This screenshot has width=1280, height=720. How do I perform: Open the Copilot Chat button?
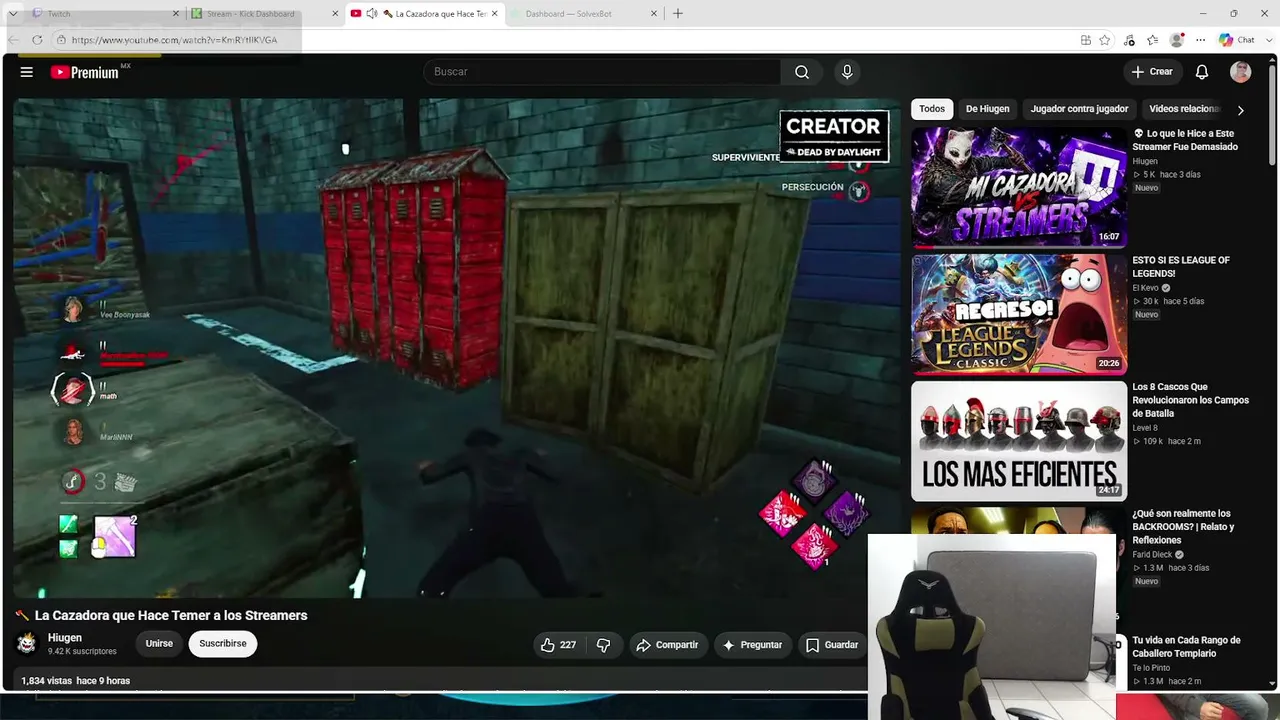click(1237, 40)
